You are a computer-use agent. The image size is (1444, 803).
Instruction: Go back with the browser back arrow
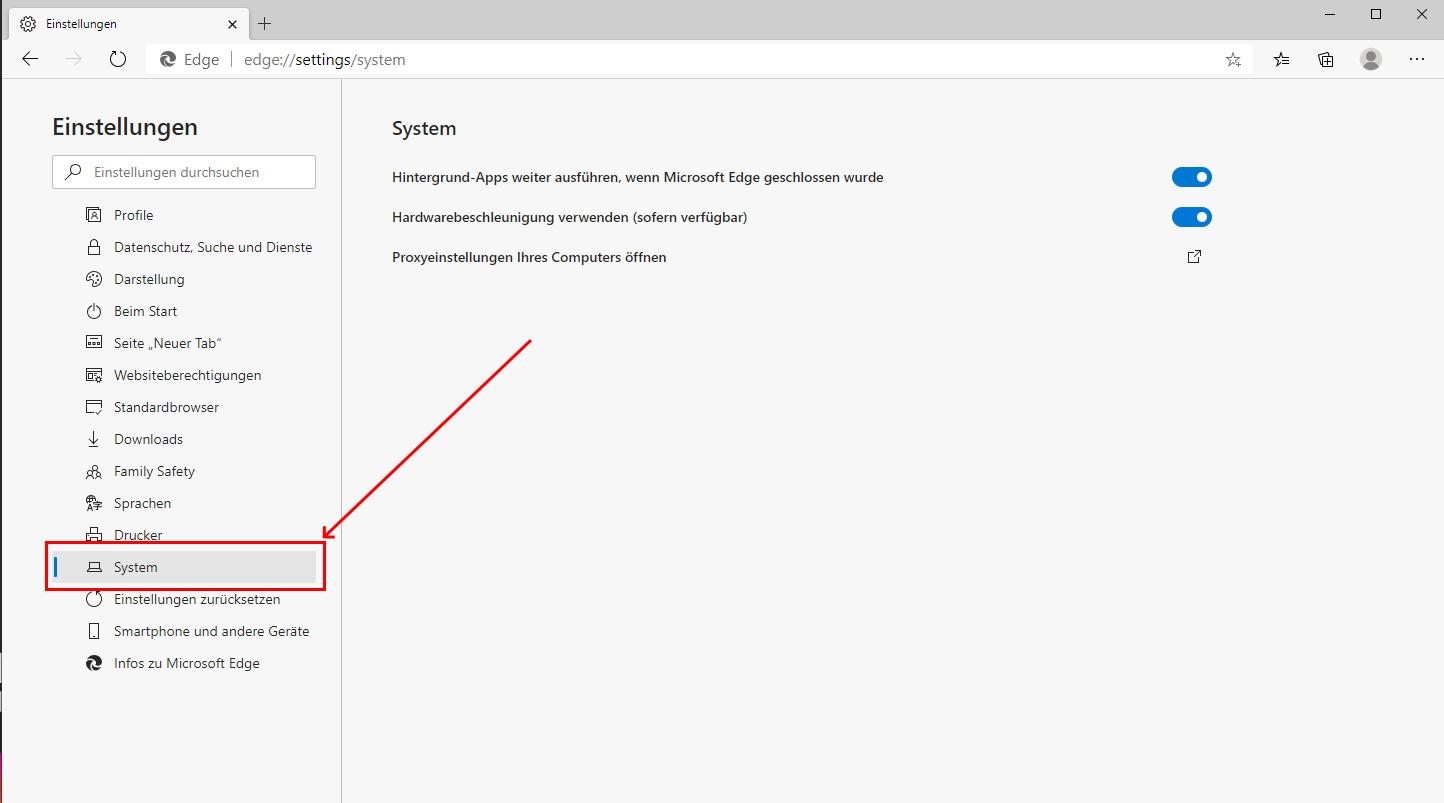click(30, 59)
